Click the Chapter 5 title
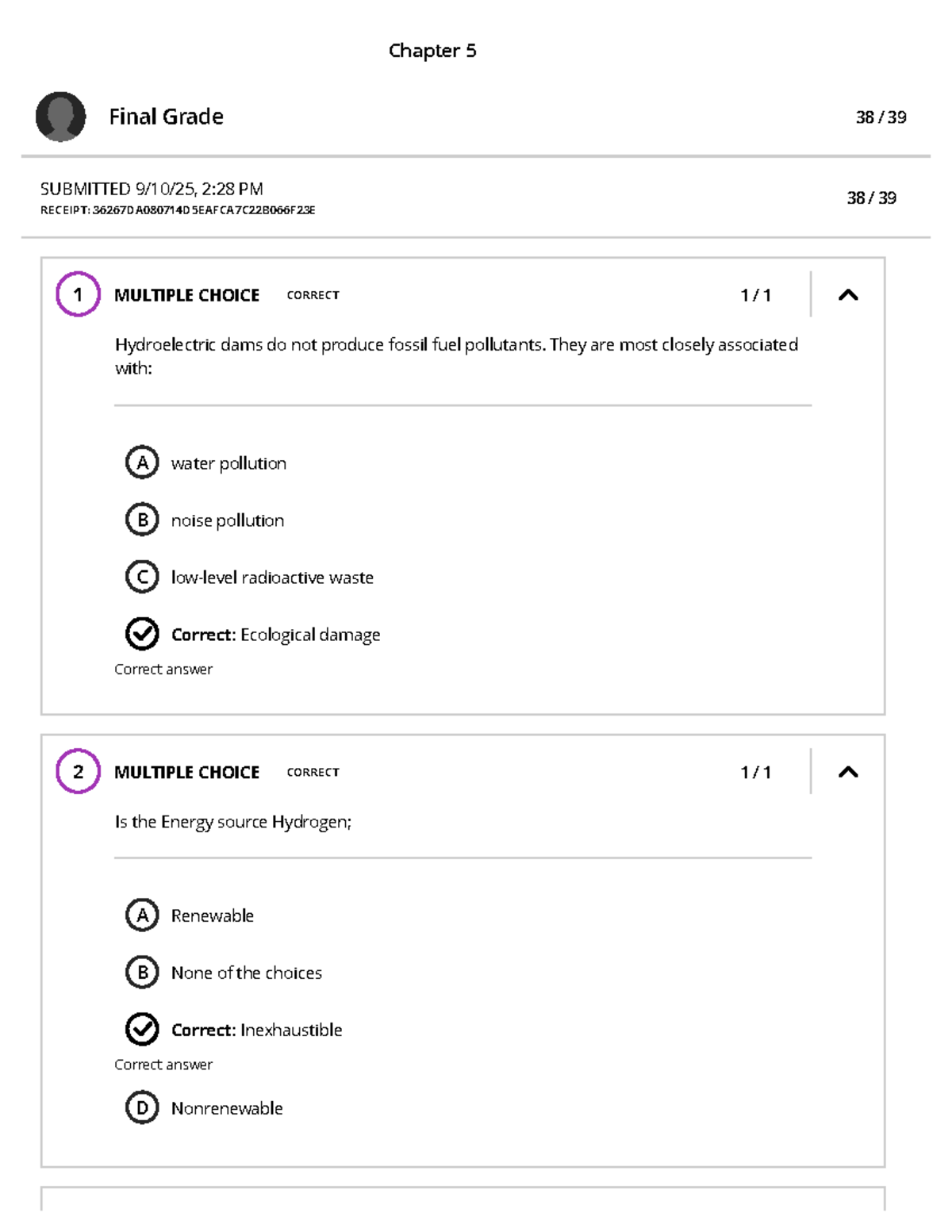Viewport: 952px width, 1232px height. pos(432,51)
